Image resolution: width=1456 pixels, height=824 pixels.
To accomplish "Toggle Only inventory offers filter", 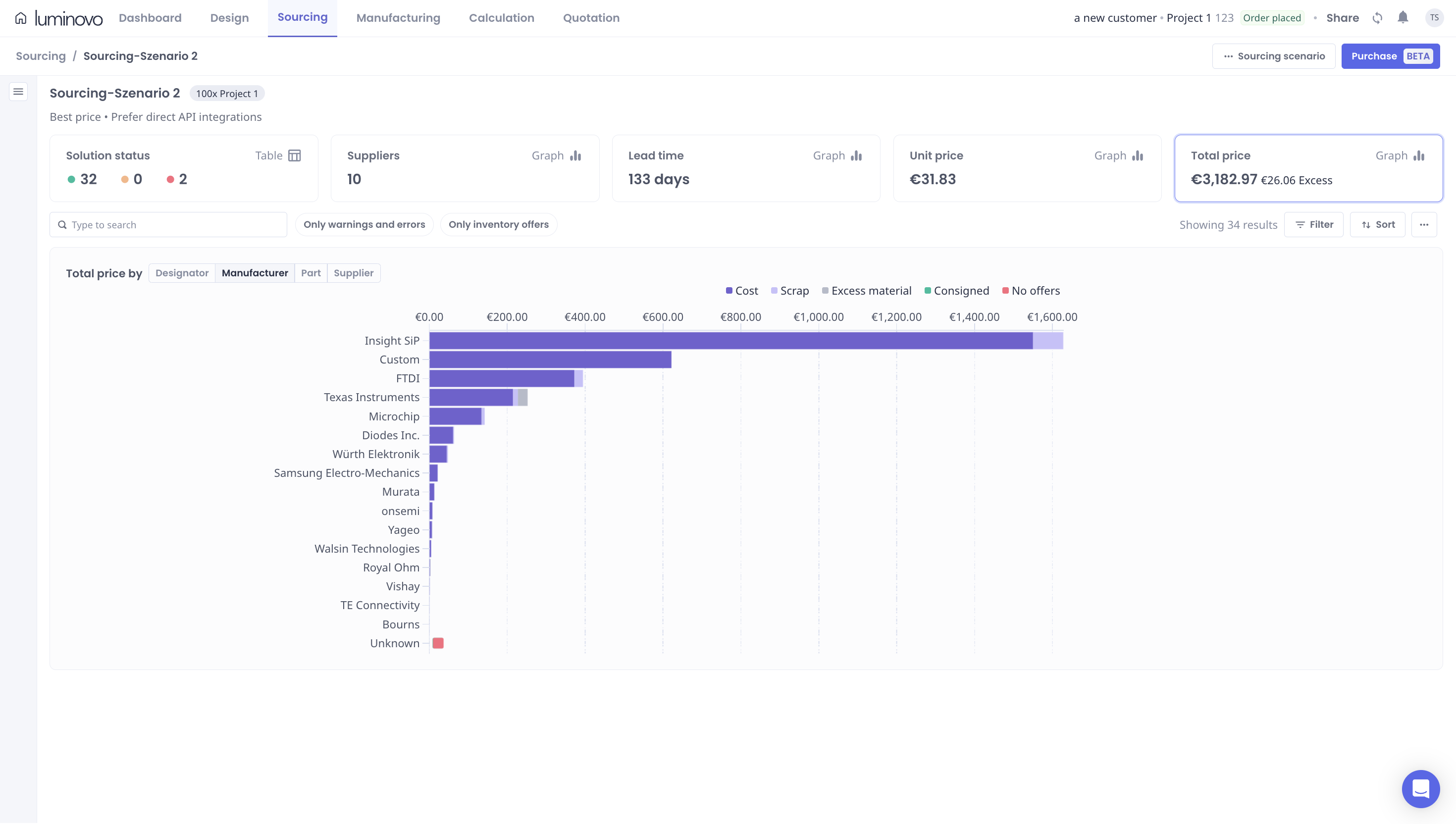I will point(498,225).
